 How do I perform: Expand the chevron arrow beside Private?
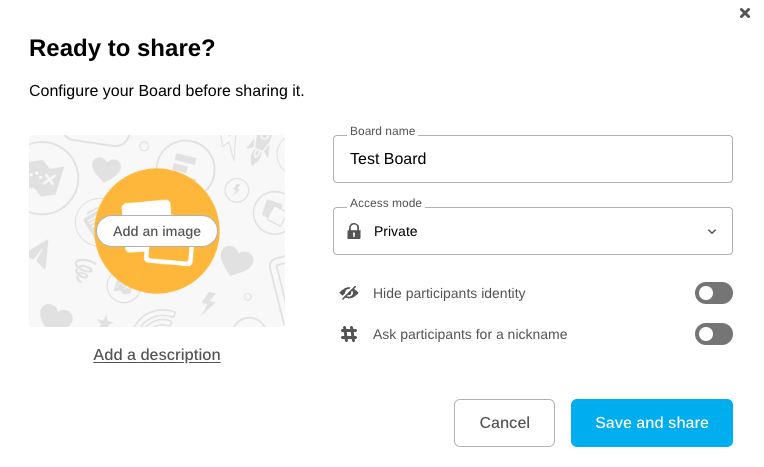click(x=712, y=231)
